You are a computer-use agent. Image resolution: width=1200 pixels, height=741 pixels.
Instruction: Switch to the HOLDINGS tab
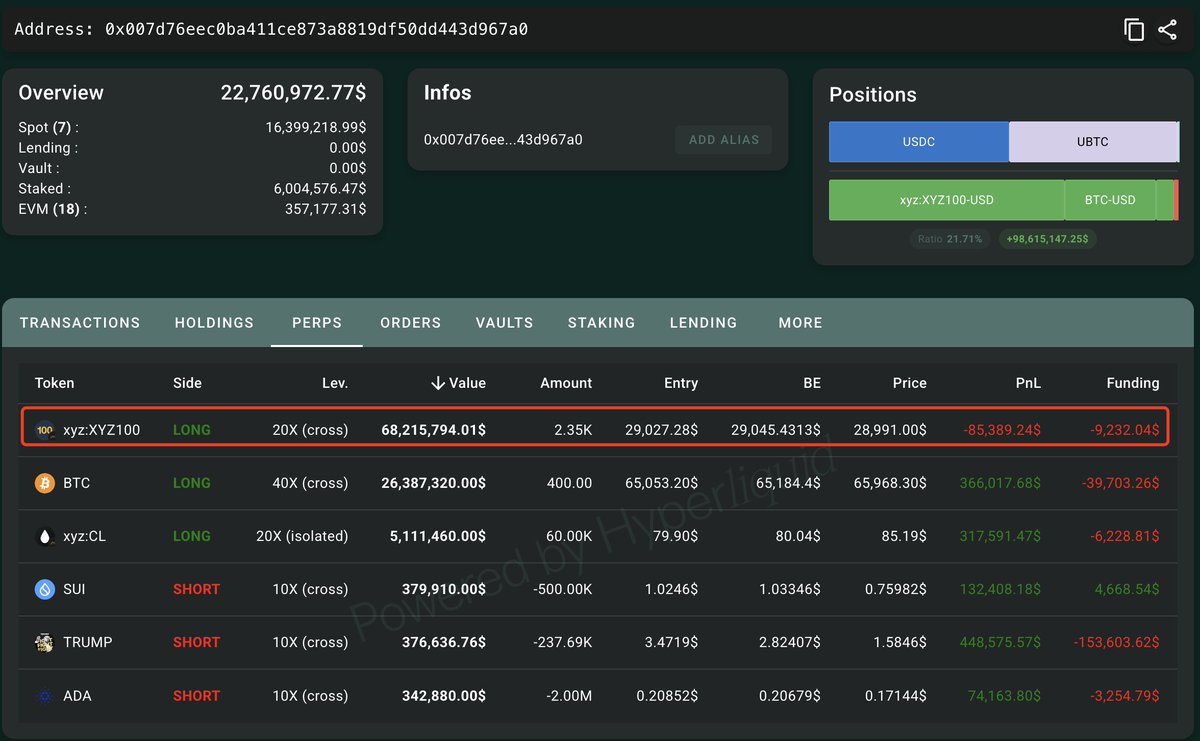[214, 323]
